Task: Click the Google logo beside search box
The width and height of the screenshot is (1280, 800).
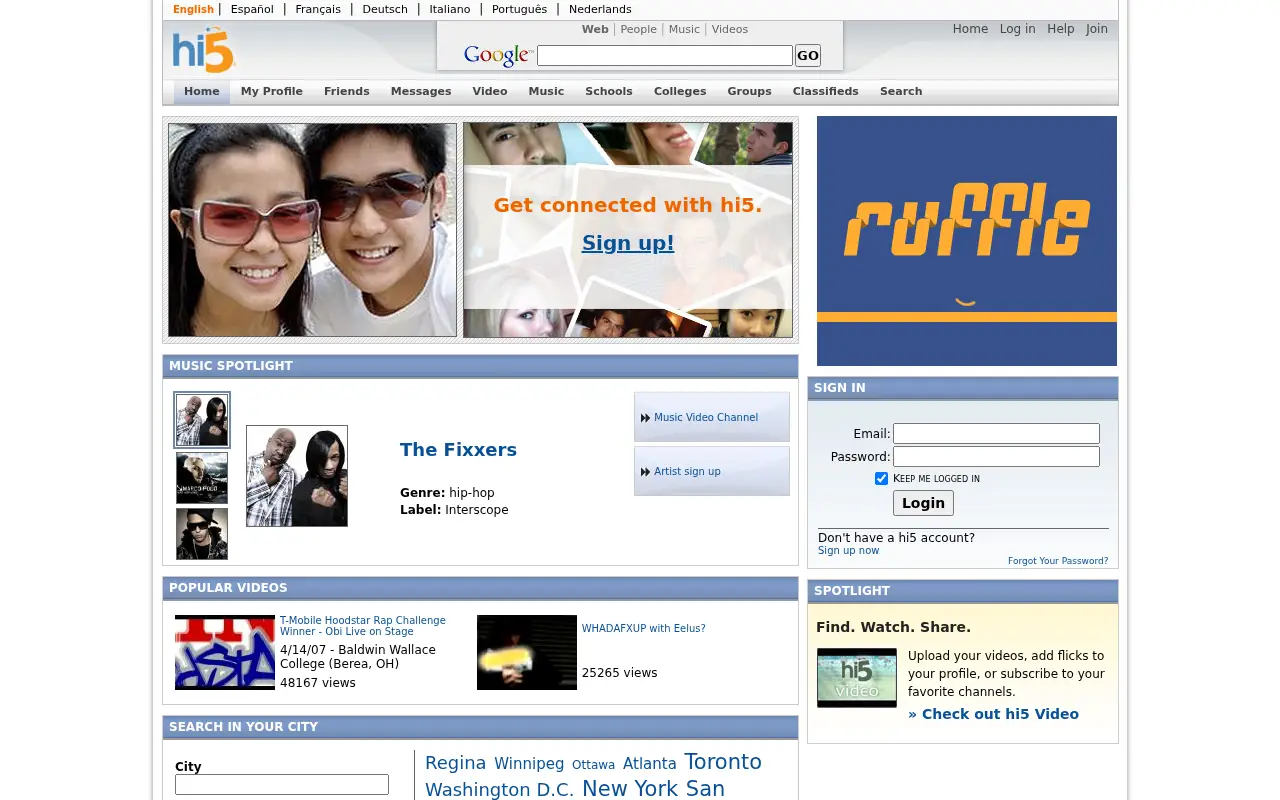Action: [x=498, y=56]
